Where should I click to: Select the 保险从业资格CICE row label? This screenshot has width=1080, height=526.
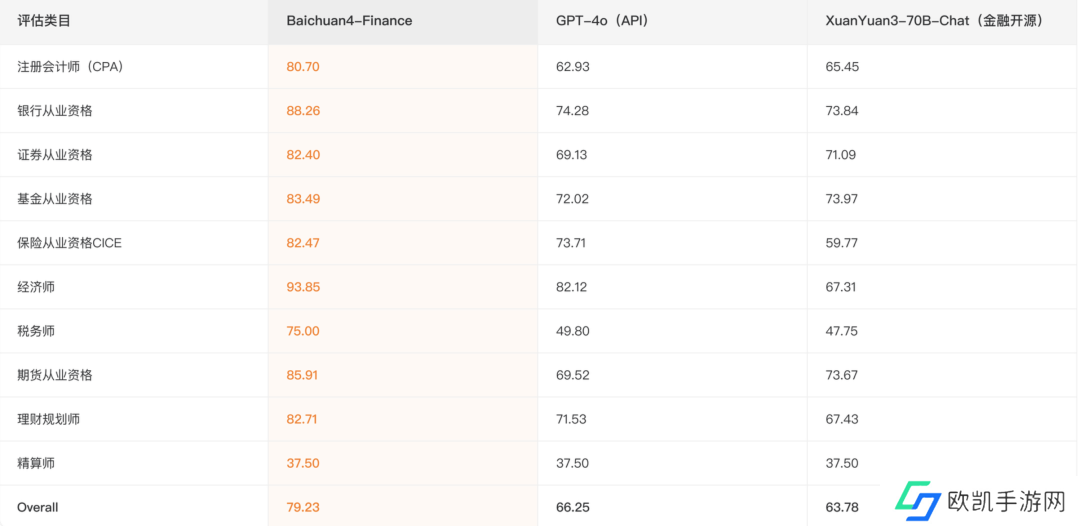(x=69, y=243)
